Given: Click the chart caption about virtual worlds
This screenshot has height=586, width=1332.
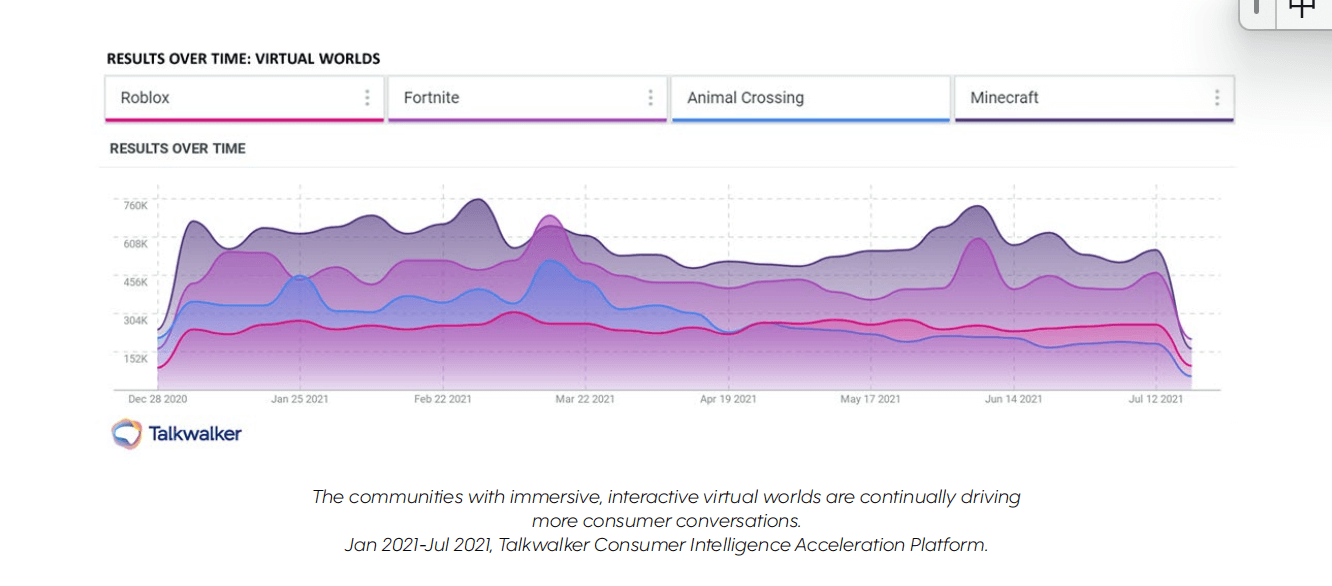Looking at the screenshot, I should pos(666,520).
